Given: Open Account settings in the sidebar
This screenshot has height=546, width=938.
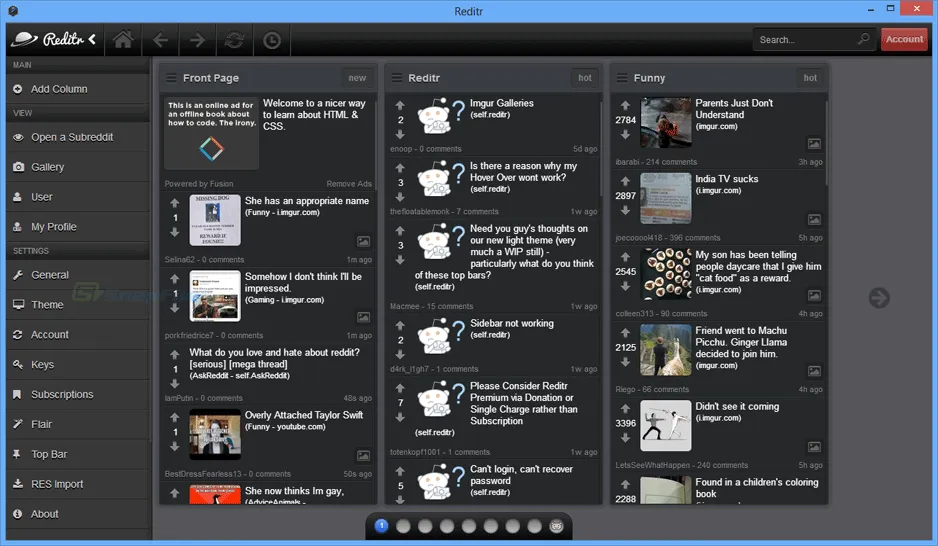Looking at the screenshot, I should (x=78, y=335).
